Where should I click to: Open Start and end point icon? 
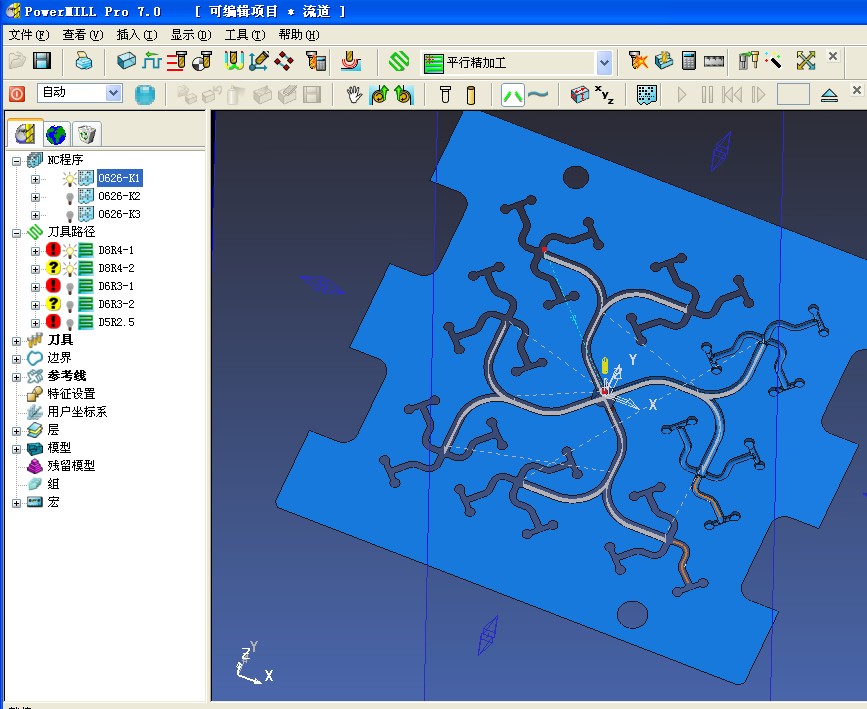202,61
